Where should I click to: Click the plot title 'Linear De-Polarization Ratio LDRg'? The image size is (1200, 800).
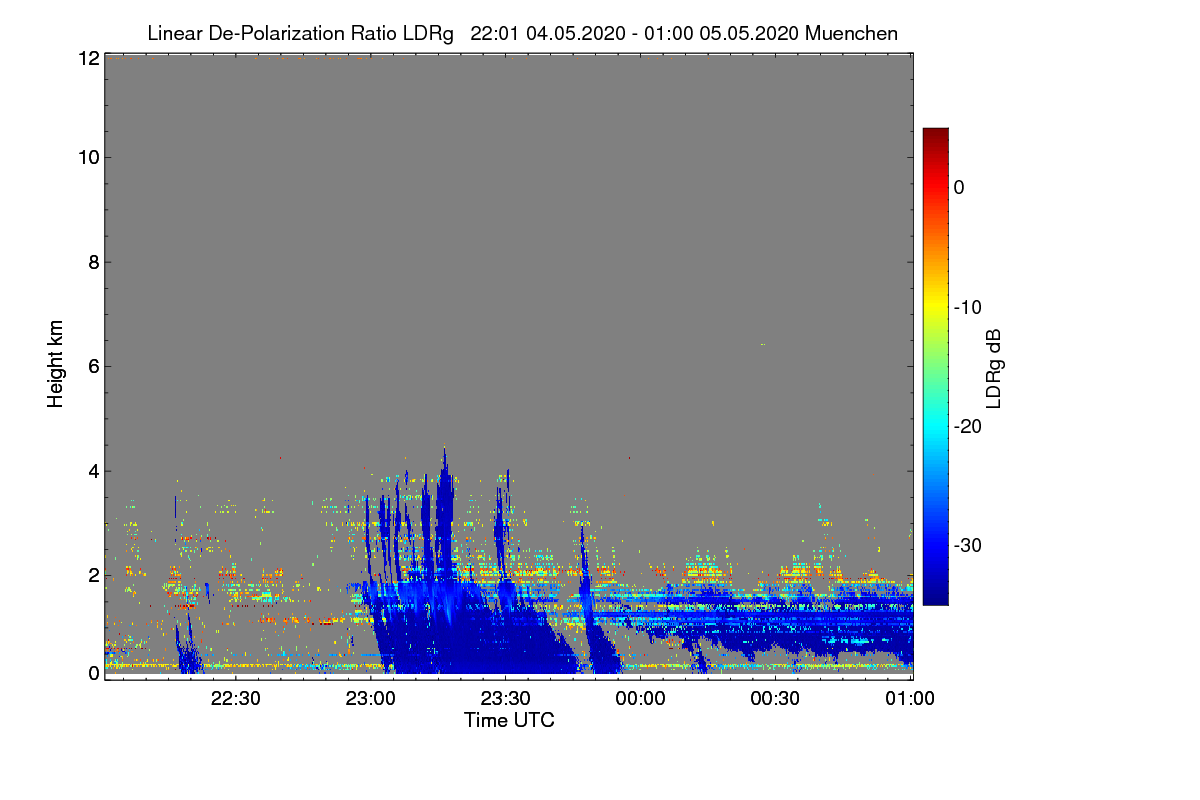[x=300, y=33]
